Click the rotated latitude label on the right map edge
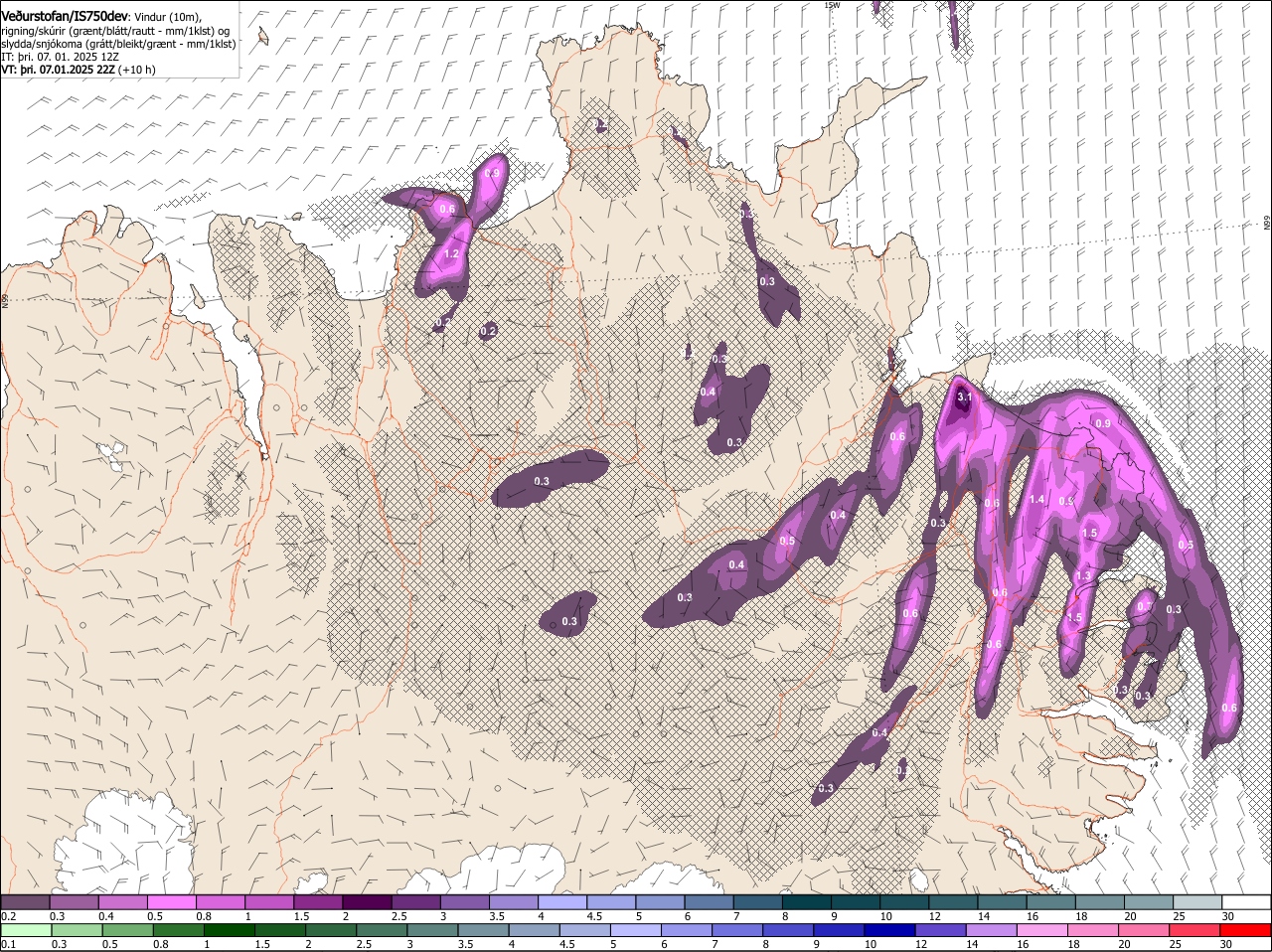 pos(1267,224)
